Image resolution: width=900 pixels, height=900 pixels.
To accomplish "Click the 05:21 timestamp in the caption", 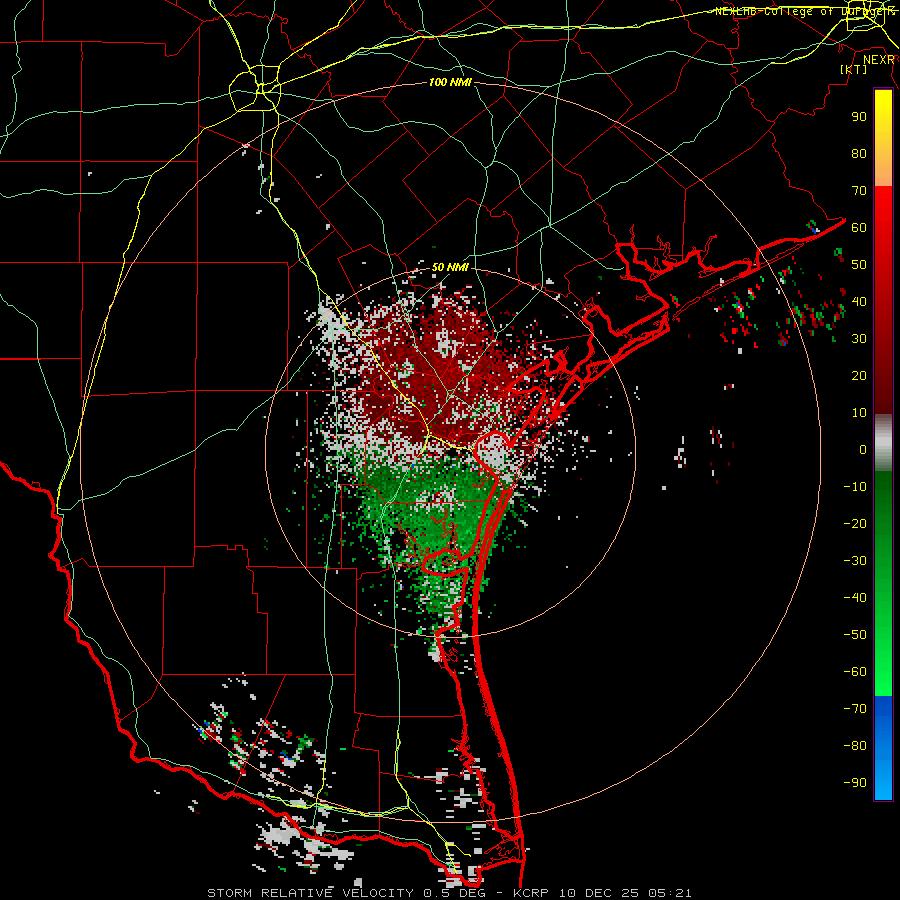I will tap(670, 893).
